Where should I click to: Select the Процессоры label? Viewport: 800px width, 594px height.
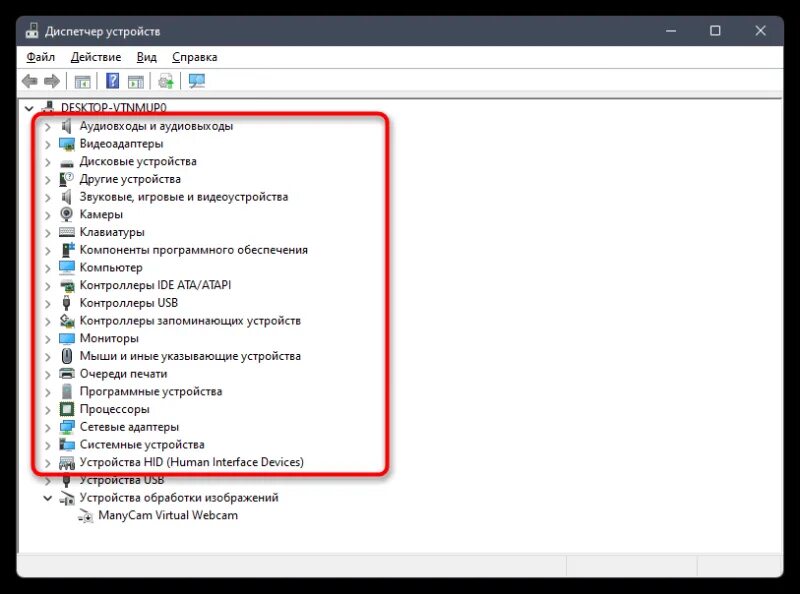115,409
